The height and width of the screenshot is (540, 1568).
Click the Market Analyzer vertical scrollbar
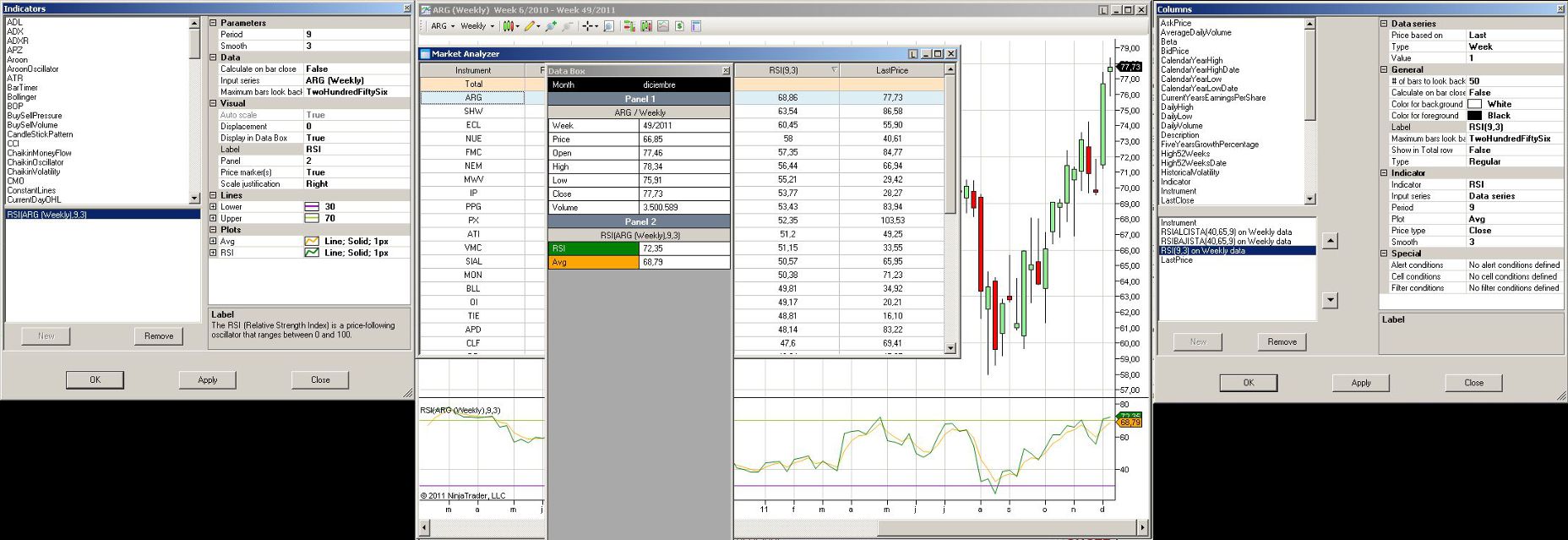950,209
